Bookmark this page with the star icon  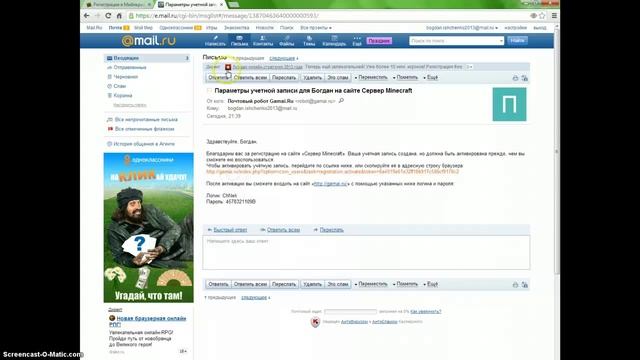pos(542,16)
